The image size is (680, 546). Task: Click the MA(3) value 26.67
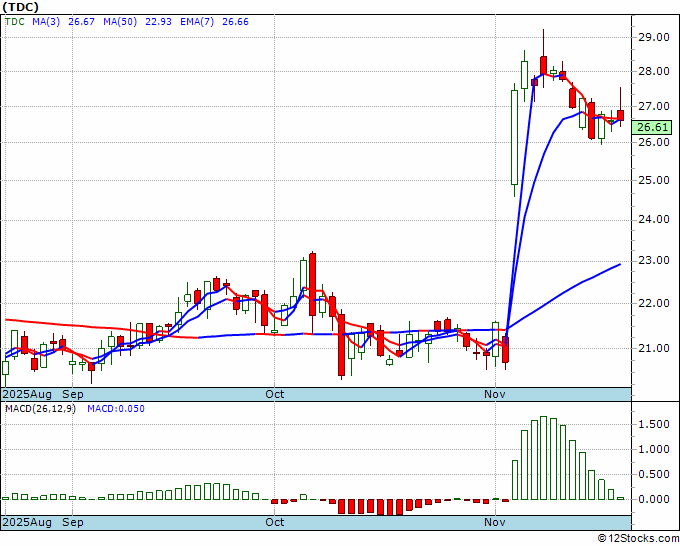coord(82,21)
